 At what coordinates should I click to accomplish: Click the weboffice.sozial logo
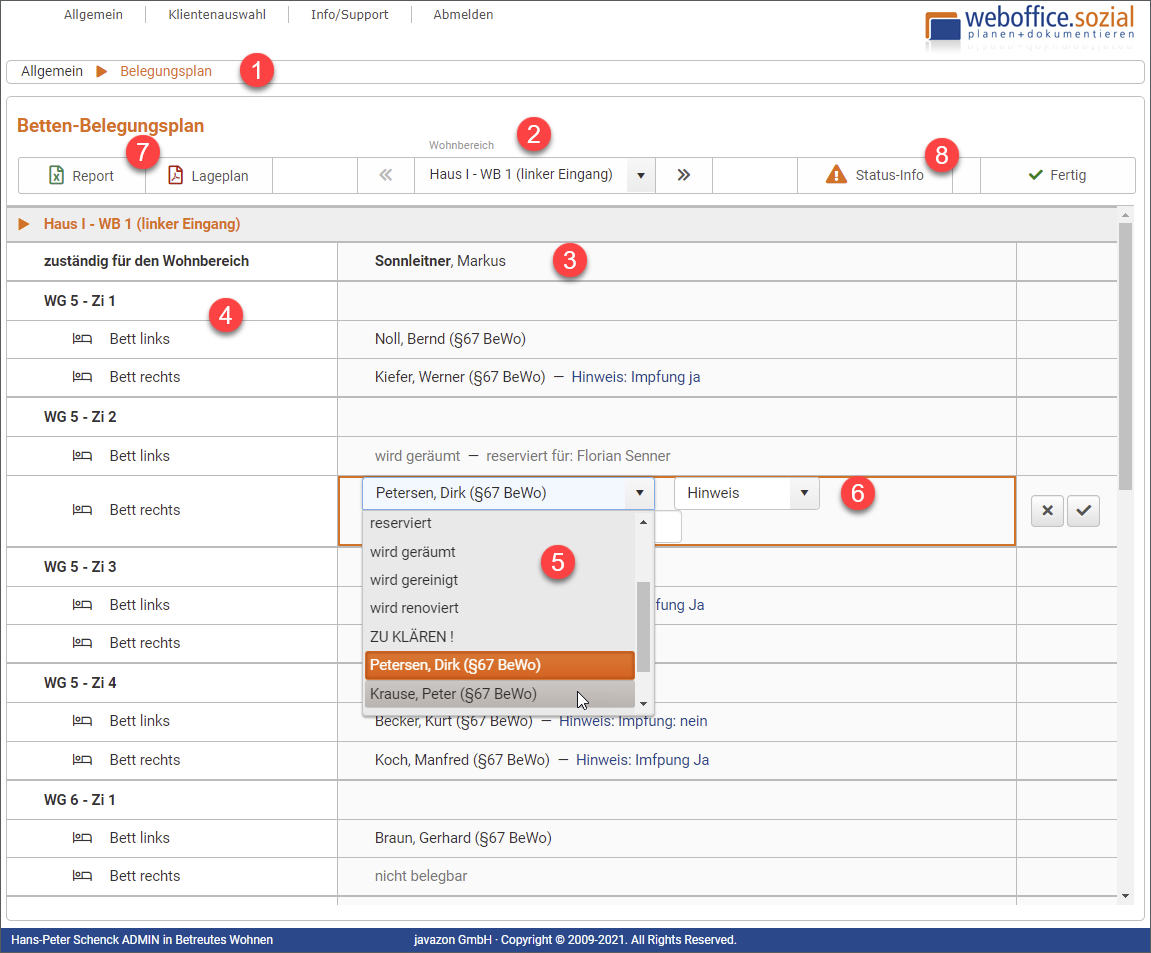coord(1029,28)
